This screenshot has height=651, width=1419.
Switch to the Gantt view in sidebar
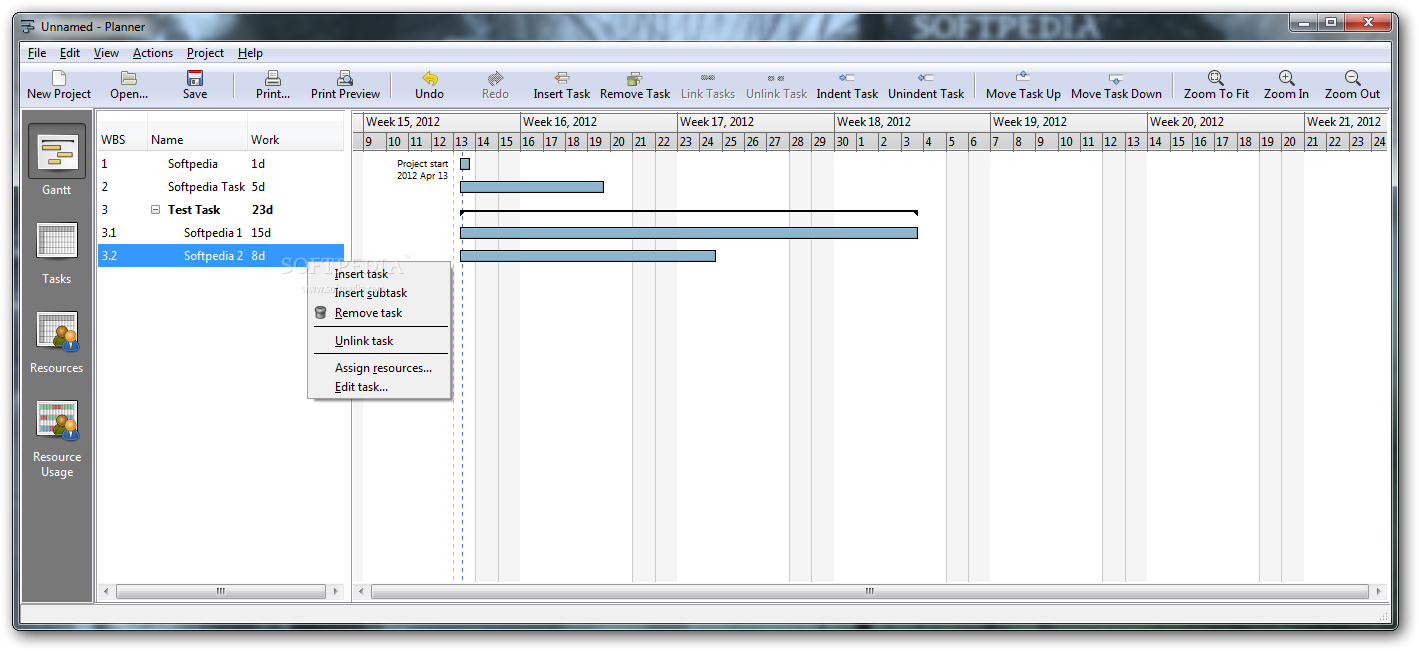57,151
